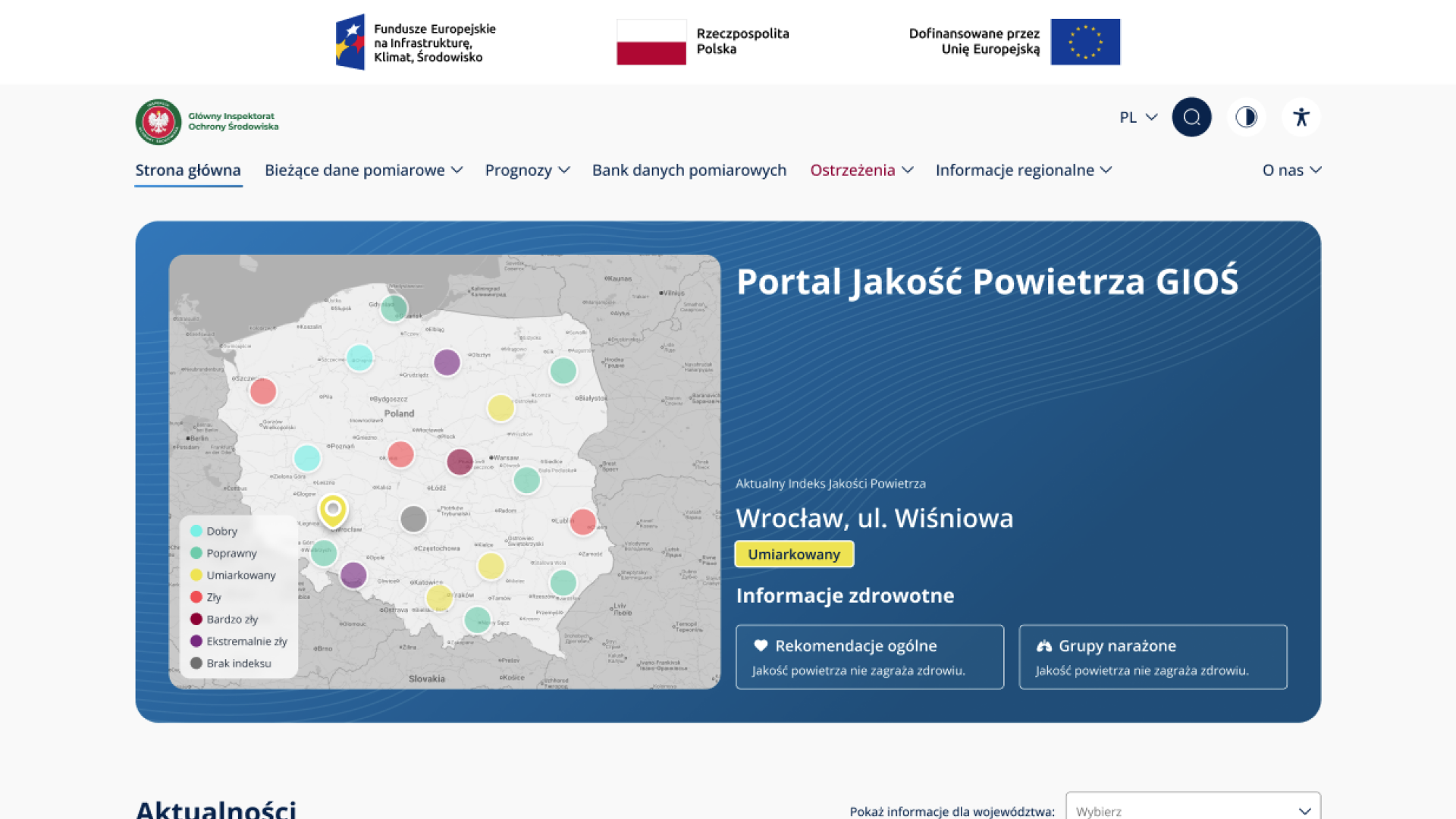Toggle high contrast mode icon
Viewport: 1456px width, 819px height.
[1246, 118]
